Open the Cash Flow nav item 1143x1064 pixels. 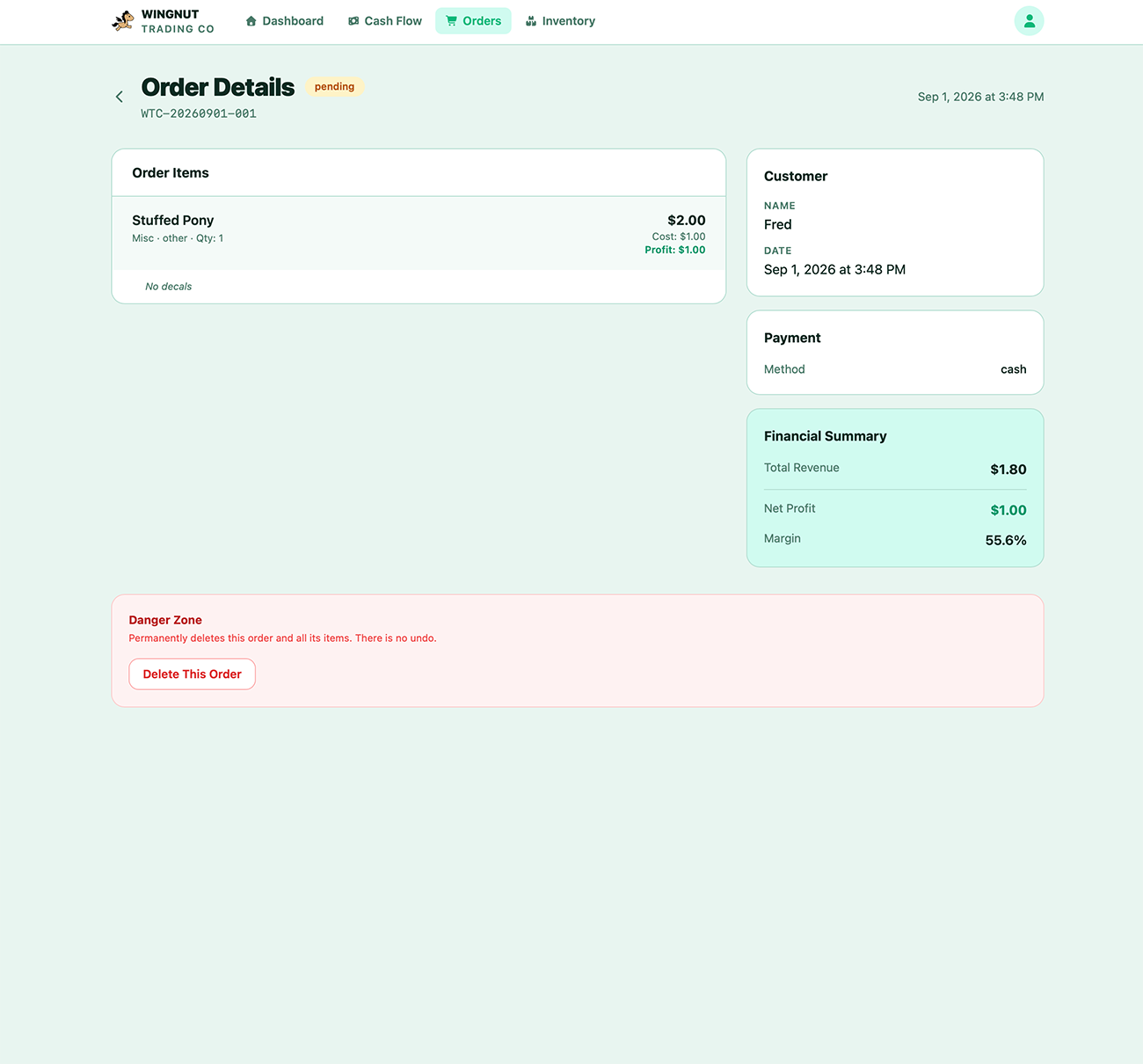coord(385,21)
